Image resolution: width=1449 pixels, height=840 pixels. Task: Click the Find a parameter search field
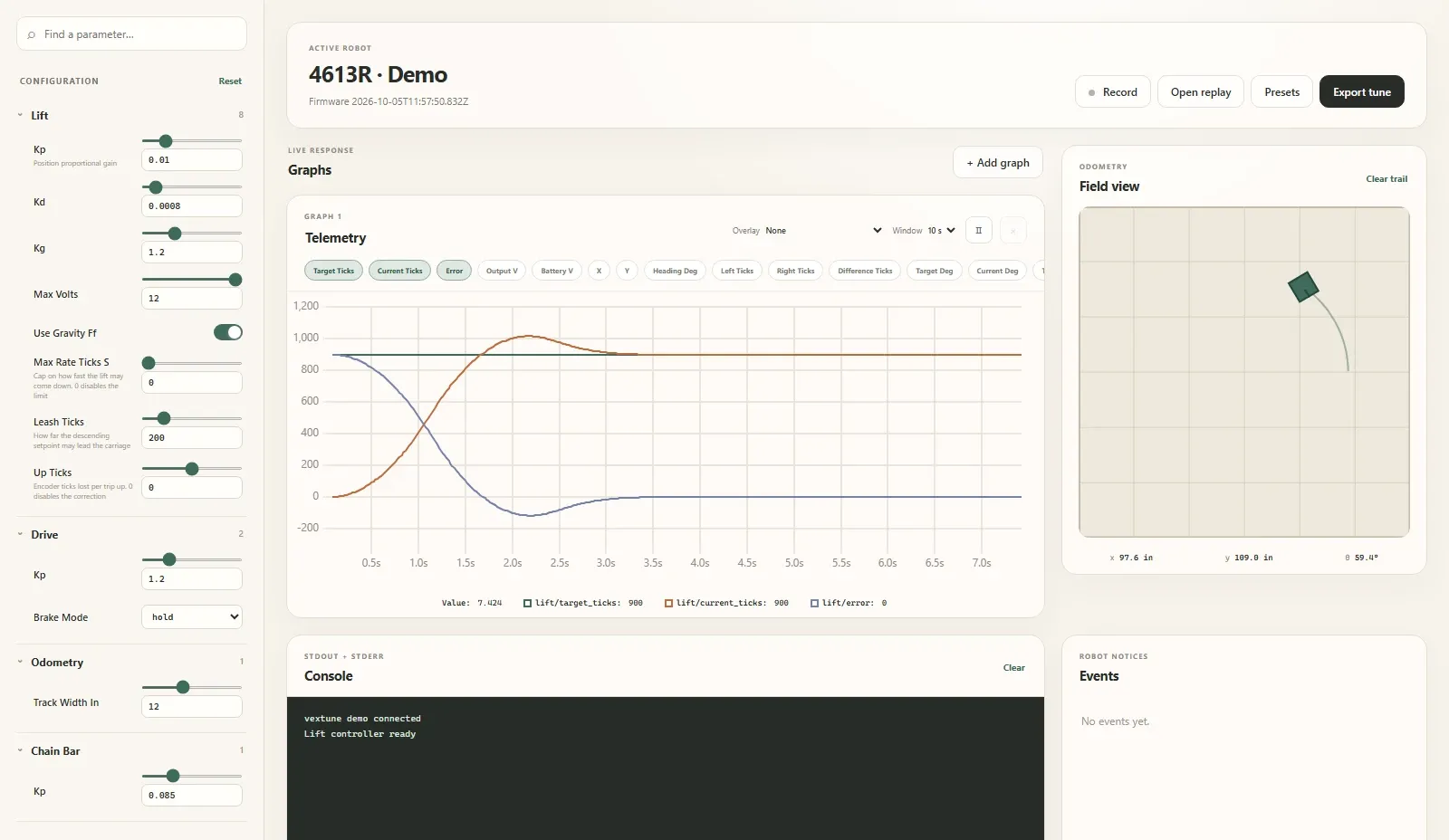131,34
